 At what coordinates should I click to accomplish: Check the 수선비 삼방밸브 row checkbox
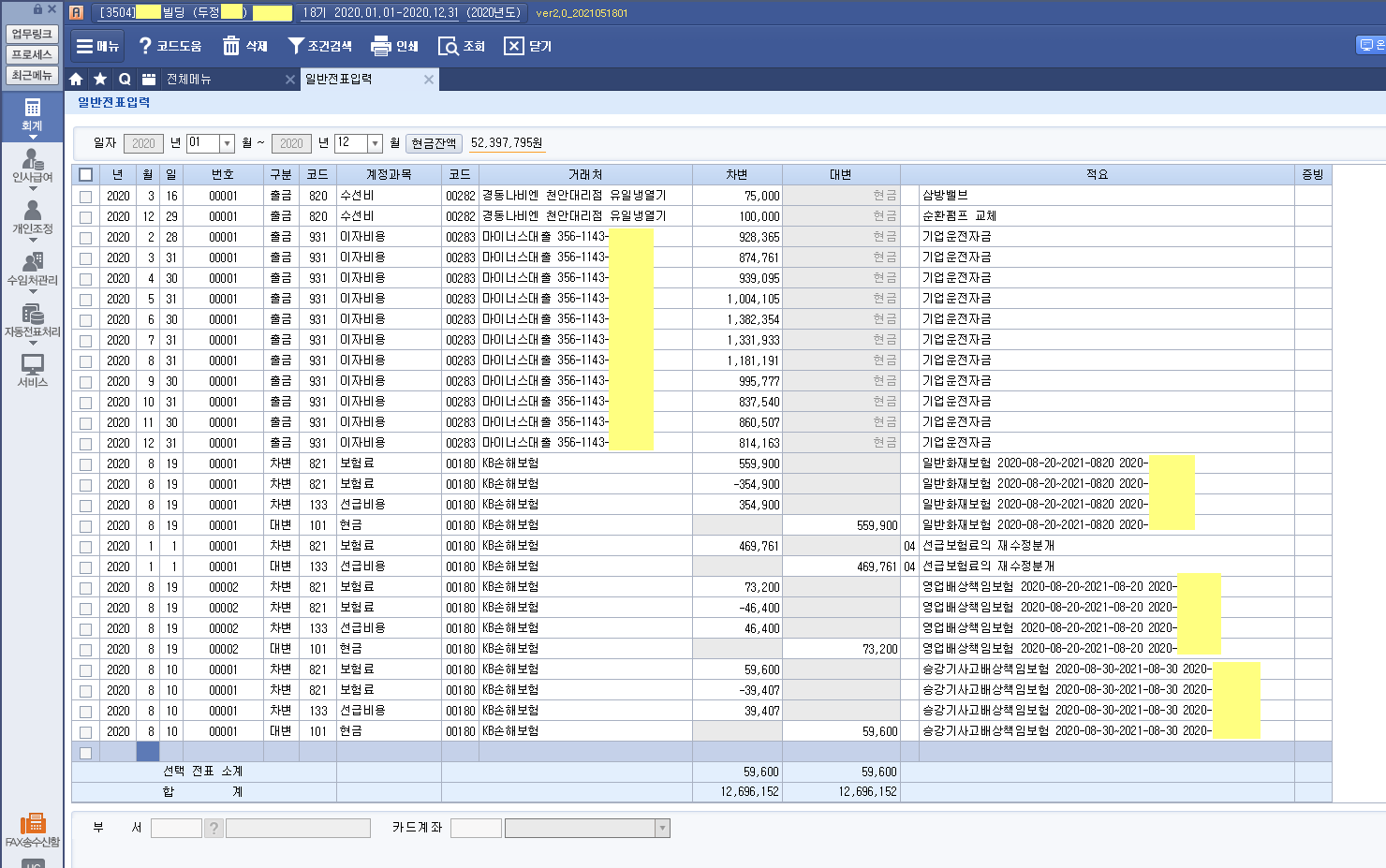coord(86,197)
